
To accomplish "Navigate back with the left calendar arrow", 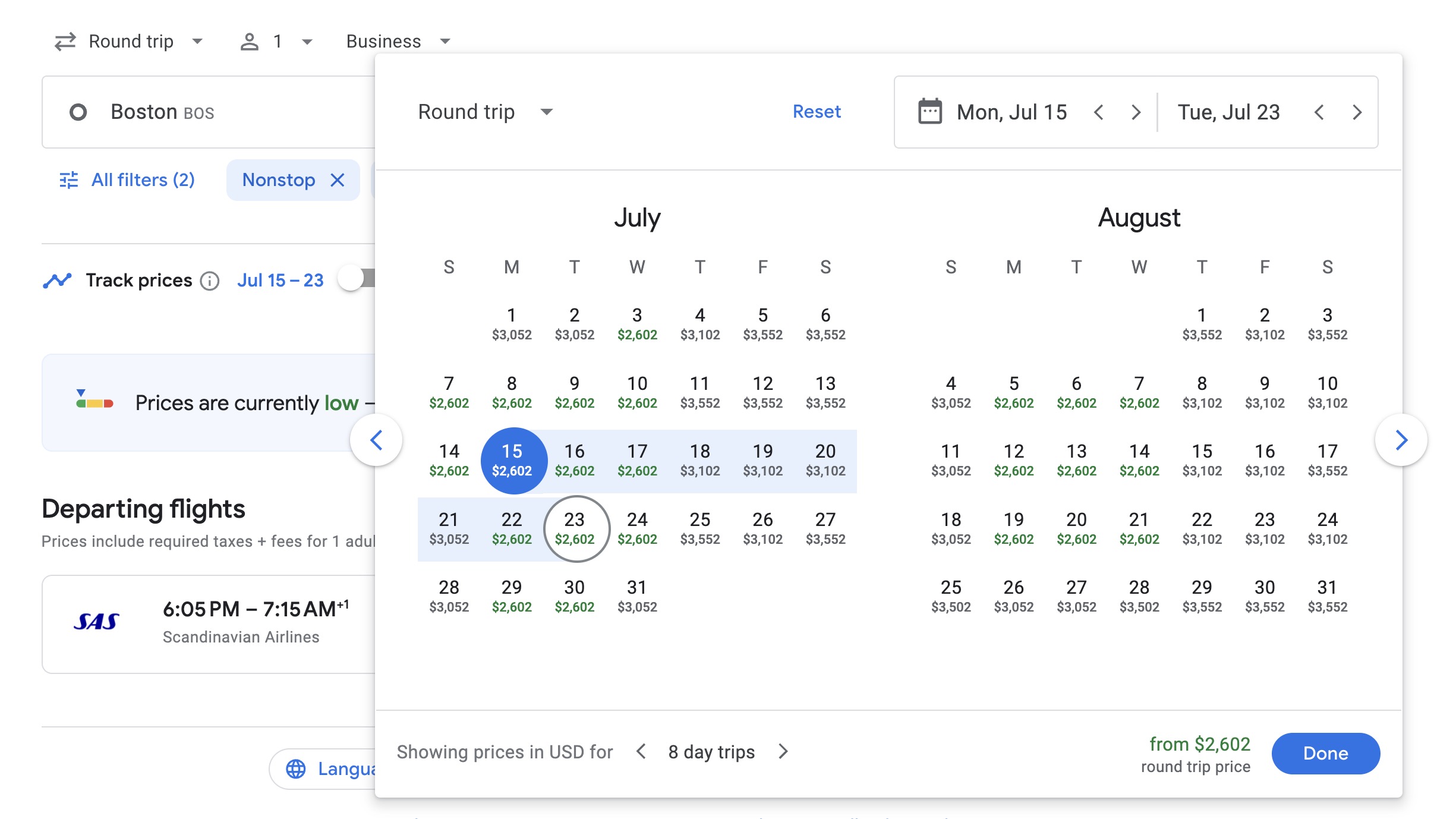I will 377,440.
